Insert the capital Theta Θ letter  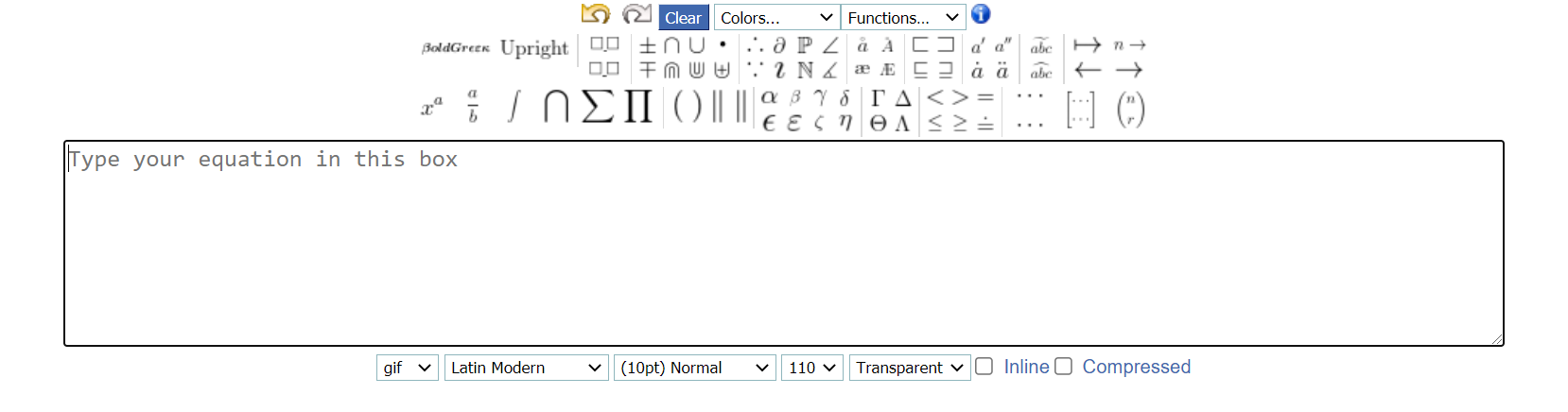[878, 123]
